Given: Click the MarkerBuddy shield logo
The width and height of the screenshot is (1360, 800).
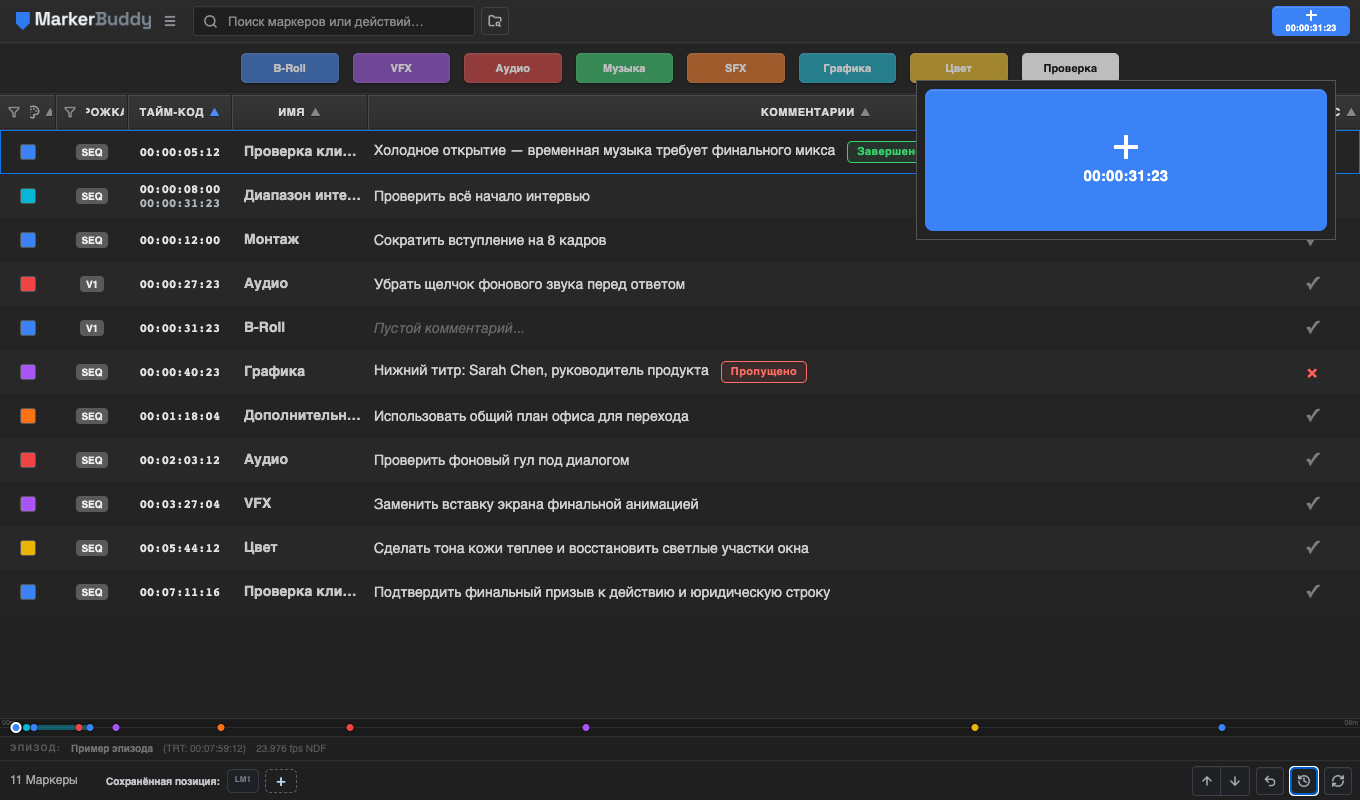Looking at the screenshot, I should pyautogui.click(x=22, y=20).
